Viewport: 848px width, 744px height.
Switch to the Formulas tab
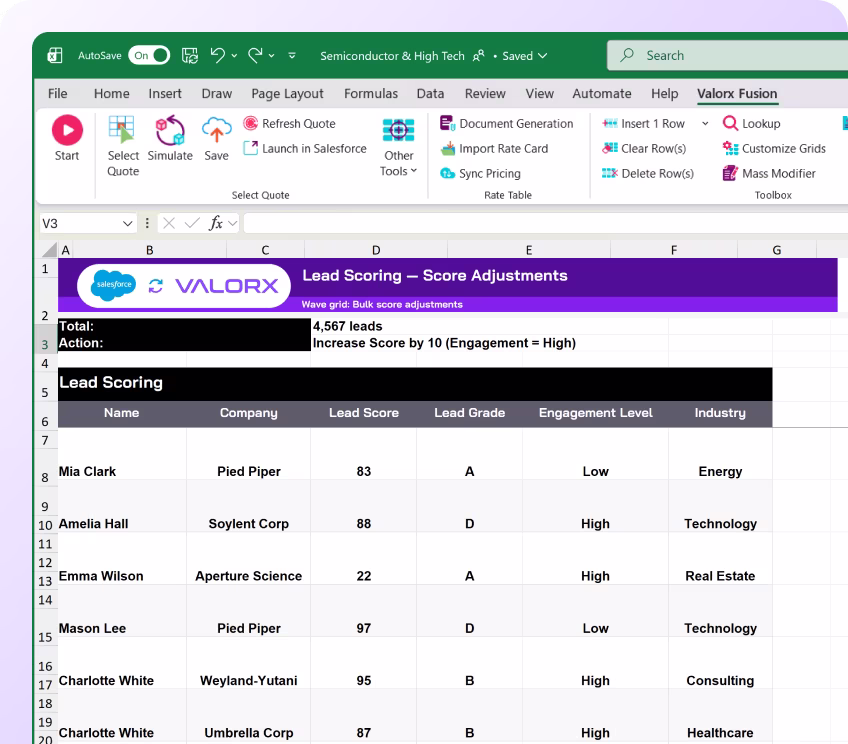point(371,94)
